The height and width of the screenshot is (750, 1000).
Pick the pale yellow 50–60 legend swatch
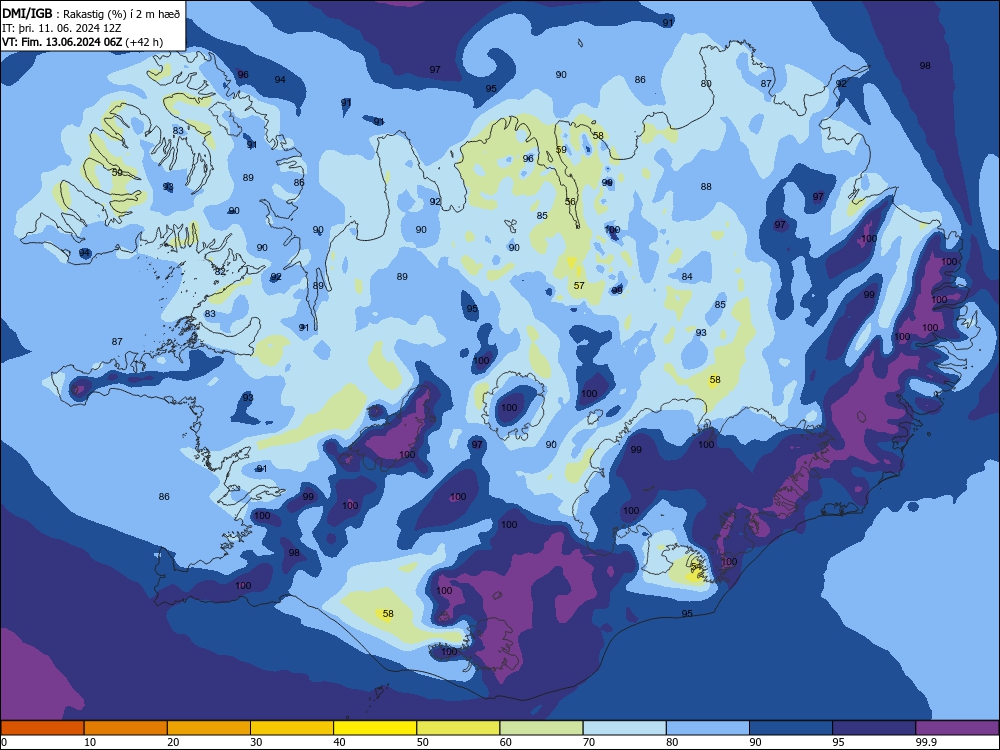pyautogui.click(x=458, y=728)
